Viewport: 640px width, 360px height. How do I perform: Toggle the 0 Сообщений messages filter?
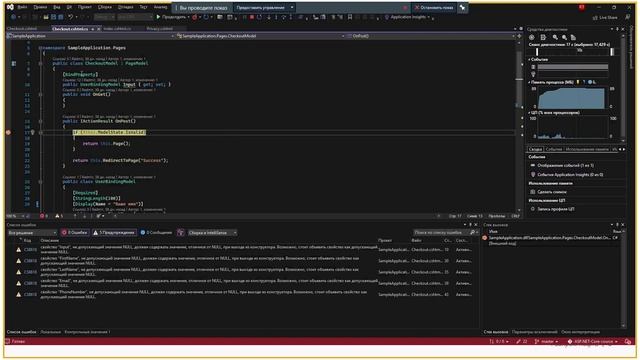pos(156,232)
